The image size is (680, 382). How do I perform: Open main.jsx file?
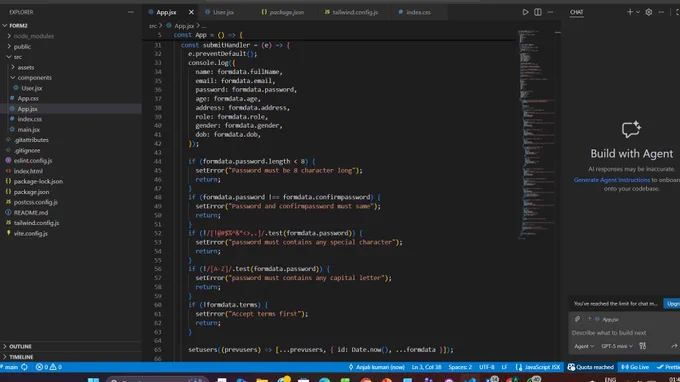29,129
